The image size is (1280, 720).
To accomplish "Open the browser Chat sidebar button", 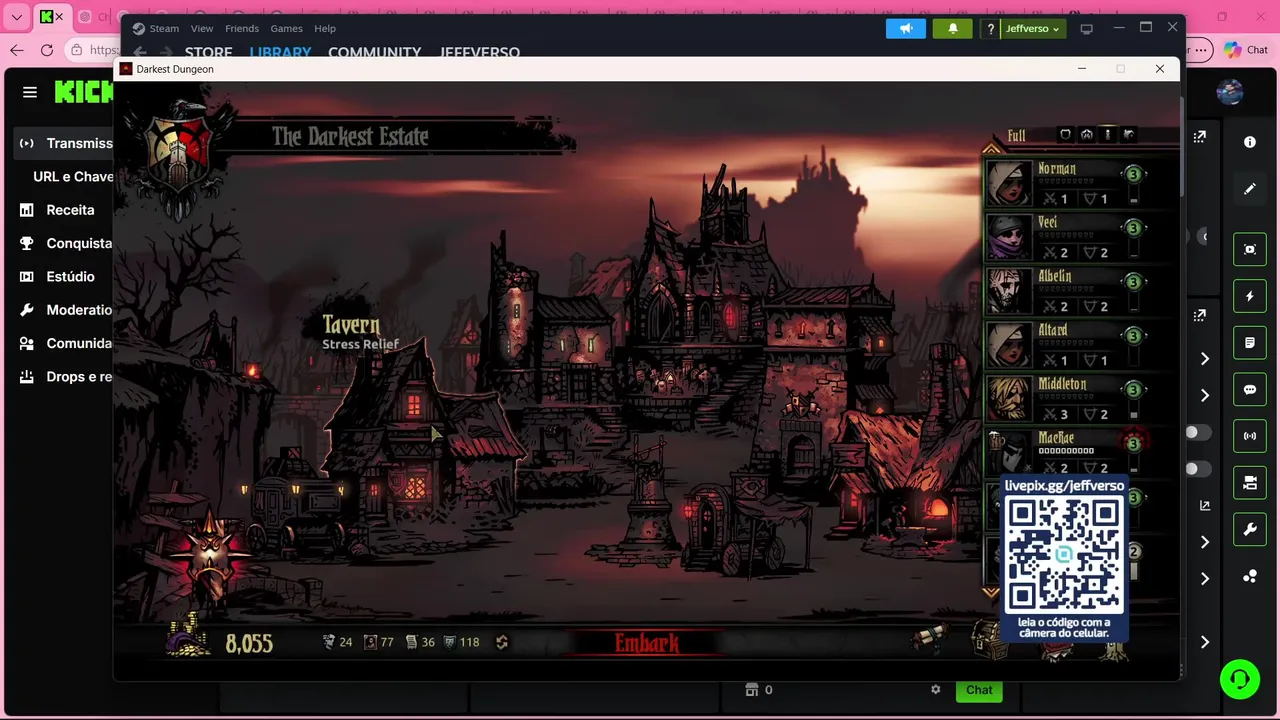I will tap(1246, 50).
